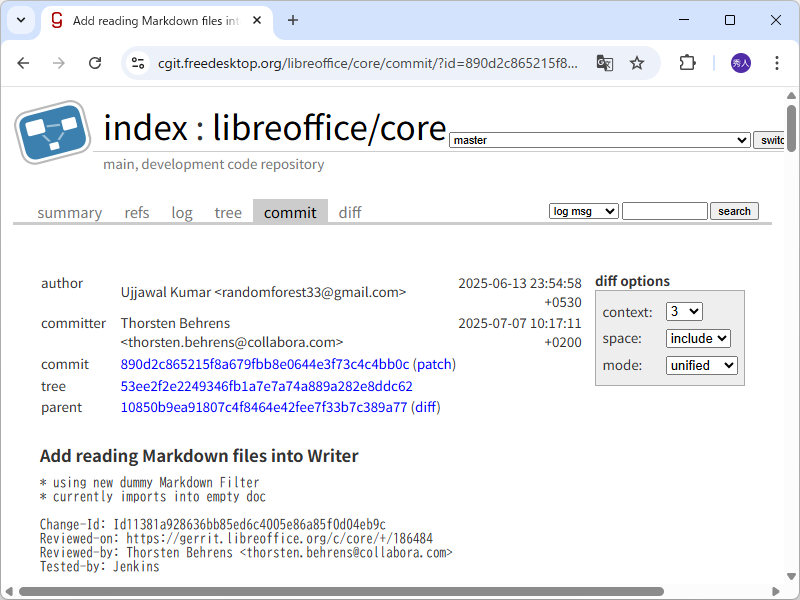Switch to the summary tab
The height and width of the screenshot is (600, 800).
pos(69,212)
